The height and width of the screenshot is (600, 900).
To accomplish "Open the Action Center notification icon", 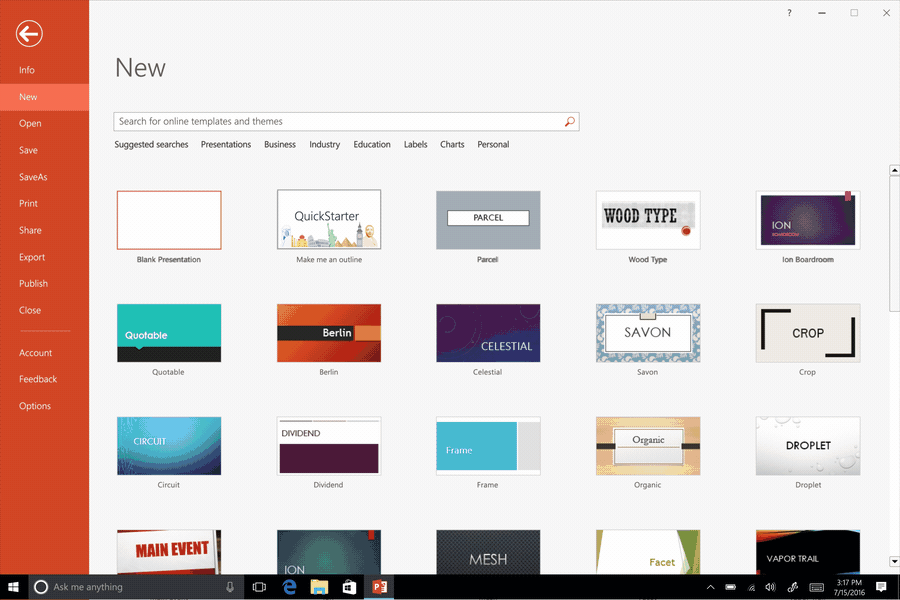I will point(881,587).
